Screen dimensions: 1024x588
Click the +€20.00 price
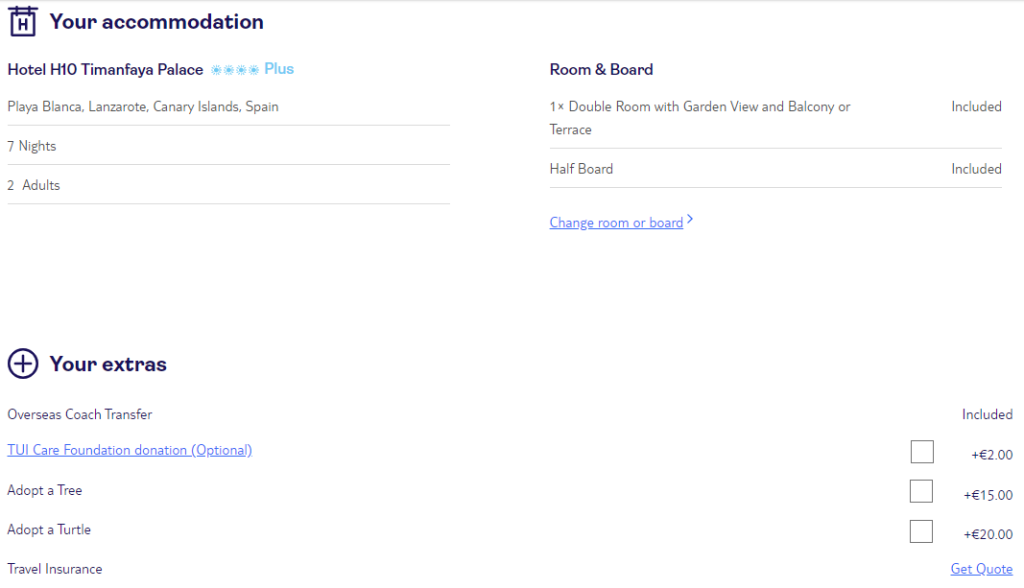tap(988, 534)
